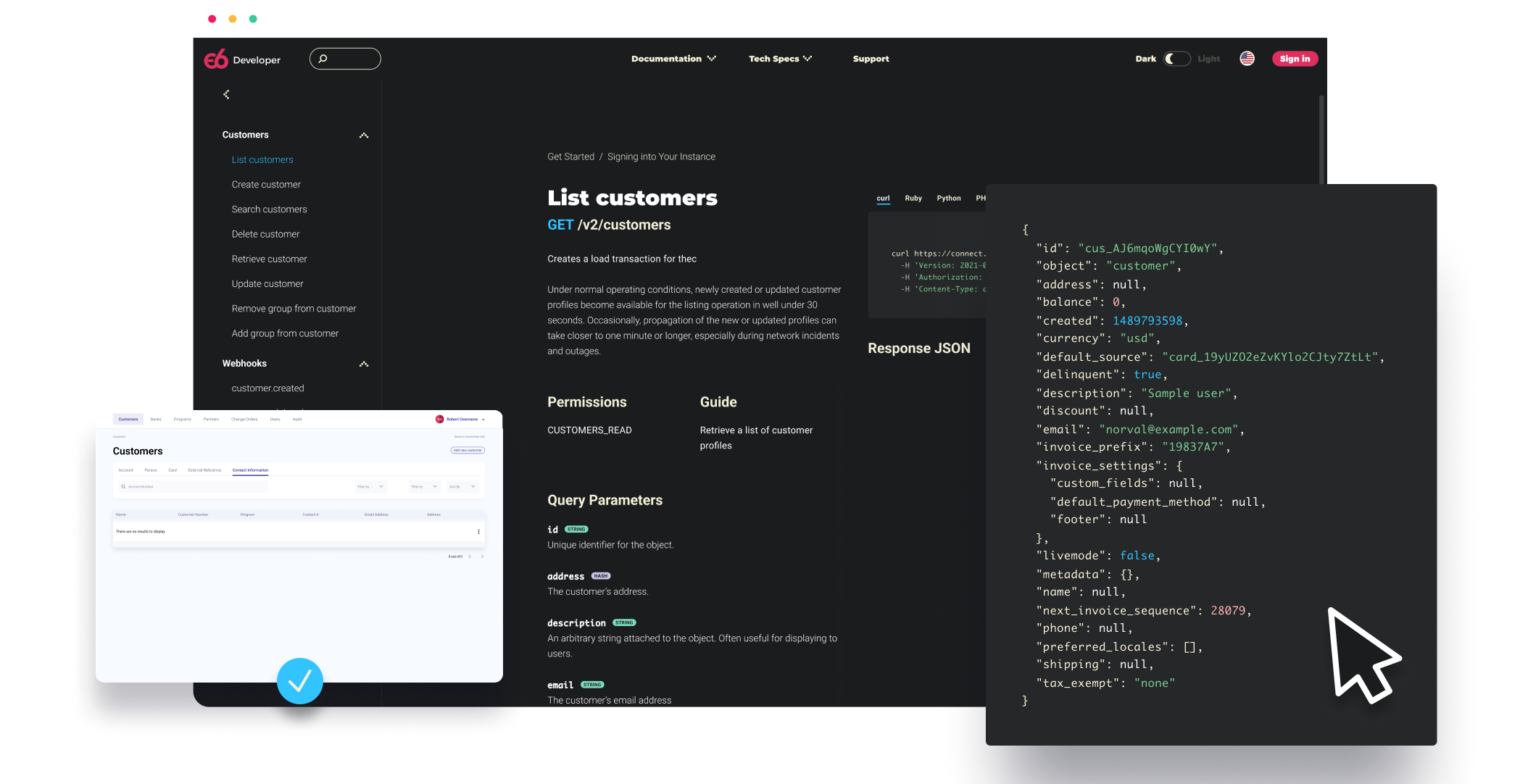Screen dimensions: 1528x784
Task: Click the US flag language icon
Action: [1247, 59]
